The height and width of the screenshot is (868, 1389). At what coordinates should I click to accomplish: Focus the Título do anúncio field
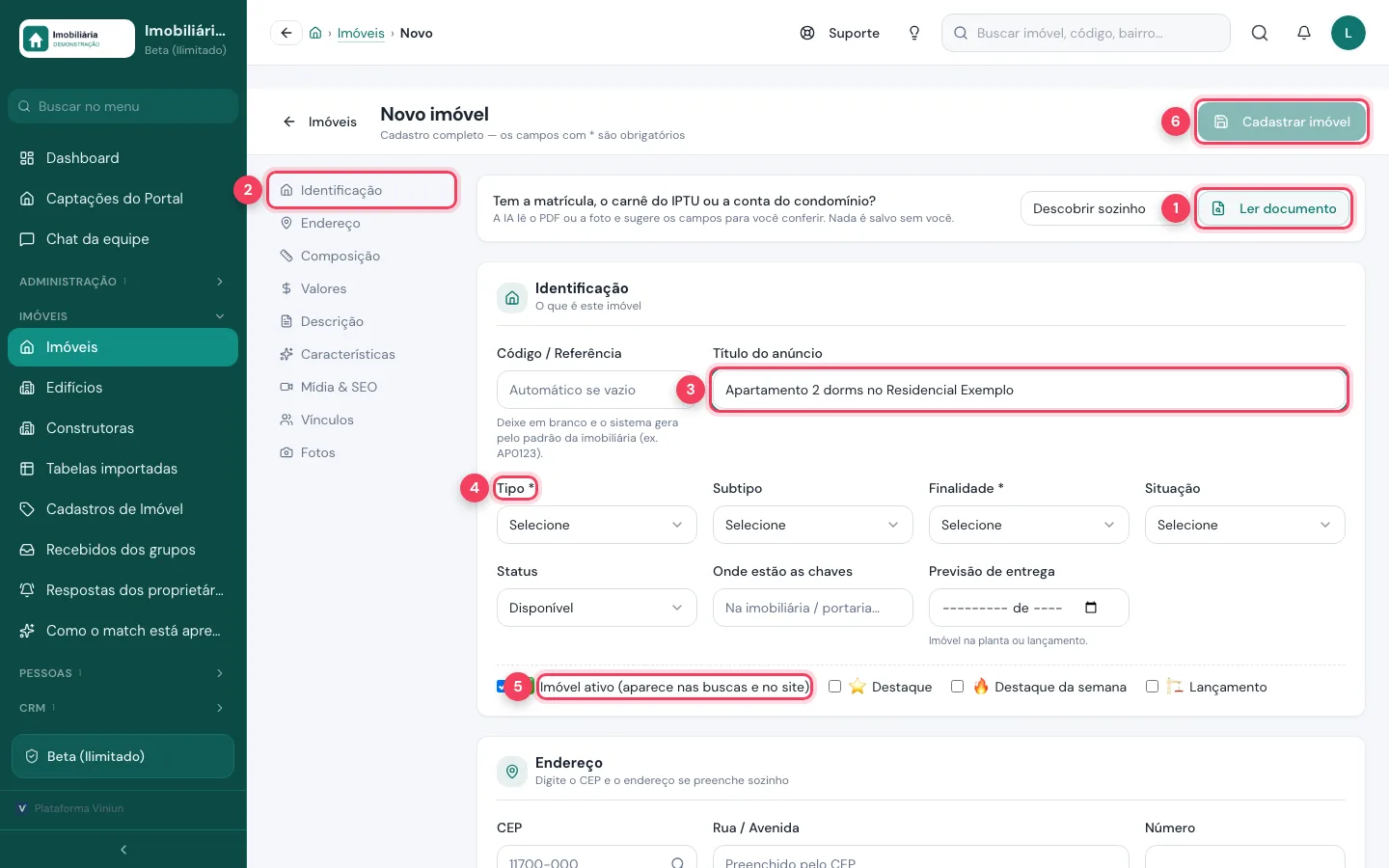click(1029, 390)
